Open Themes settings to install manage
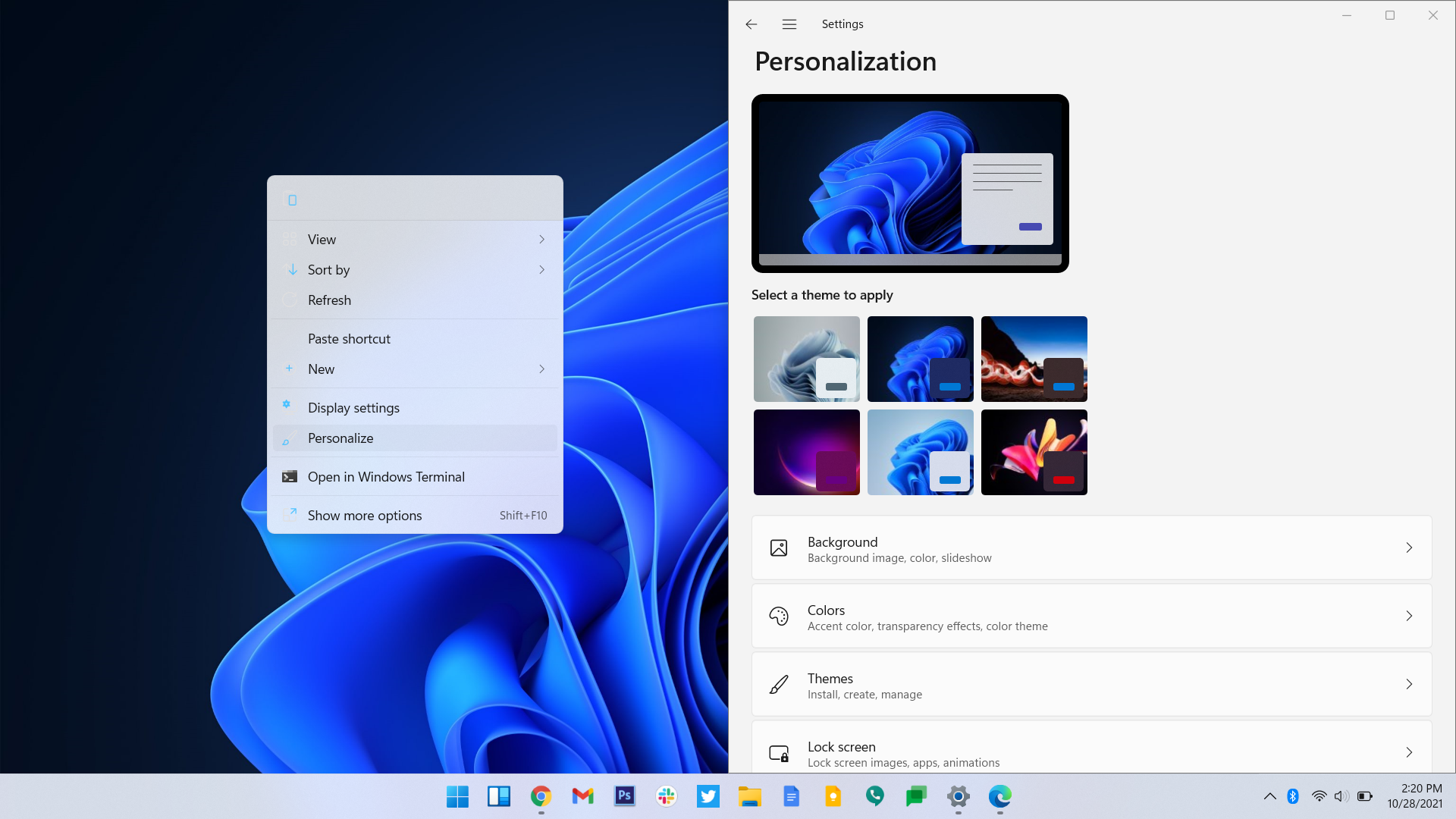Screen dimensions: 1456x819 coord(1093,684)
